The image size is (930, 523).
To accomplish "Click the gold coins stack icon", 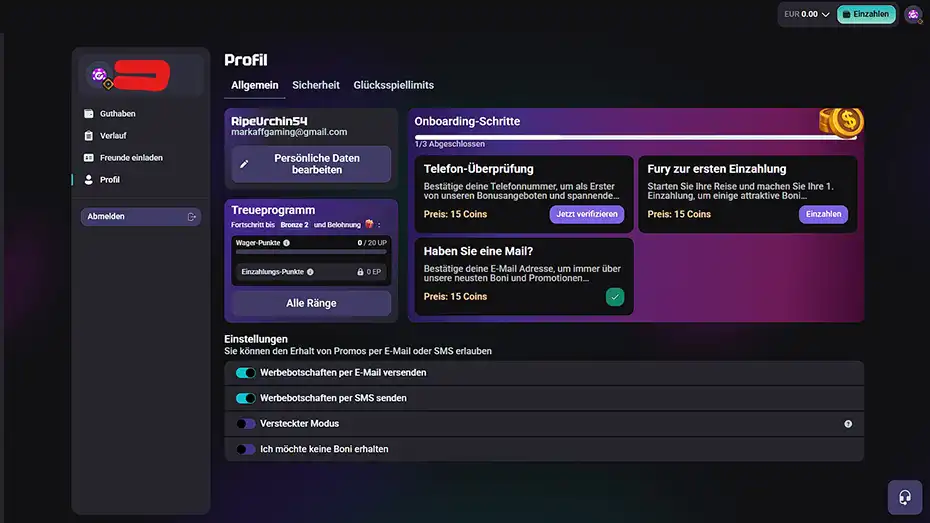I will 840,121.
